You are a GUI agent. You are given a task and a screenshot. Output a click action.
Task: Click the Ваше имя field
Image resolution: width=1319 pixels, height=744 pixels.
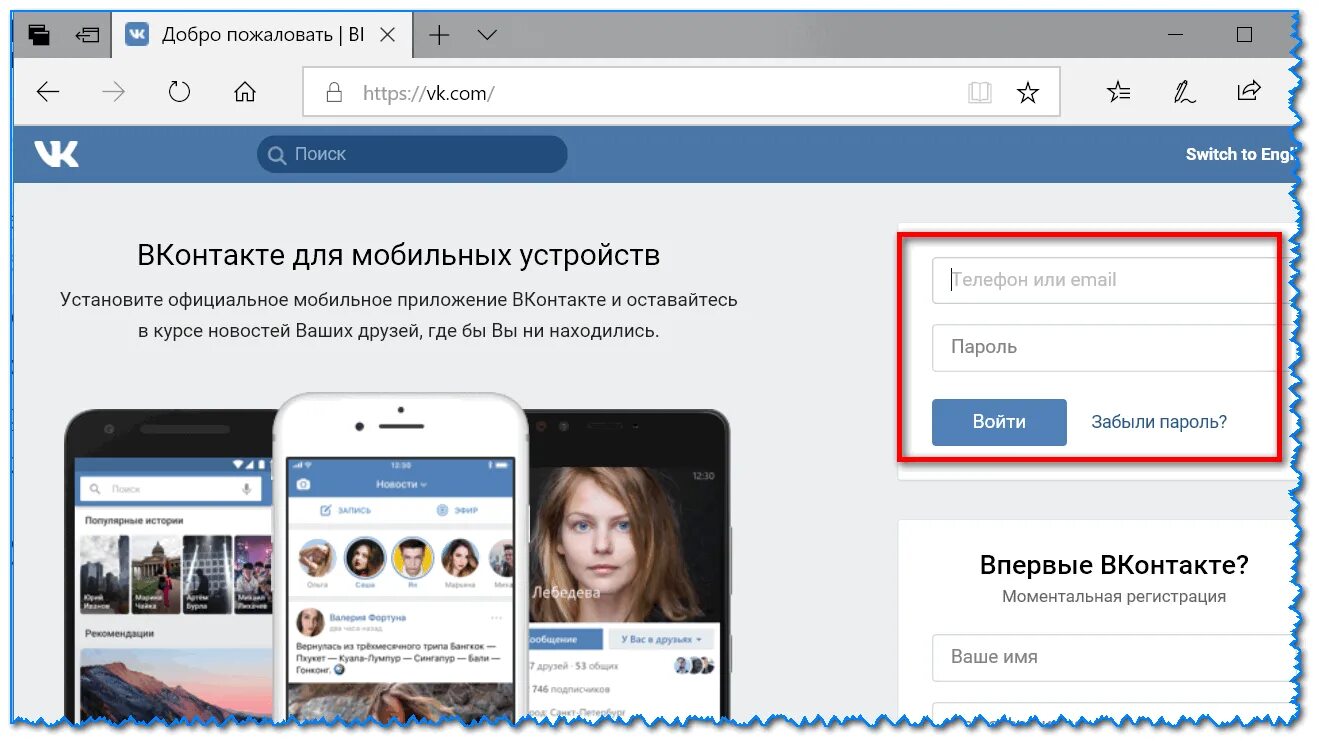pos(1112,657)
